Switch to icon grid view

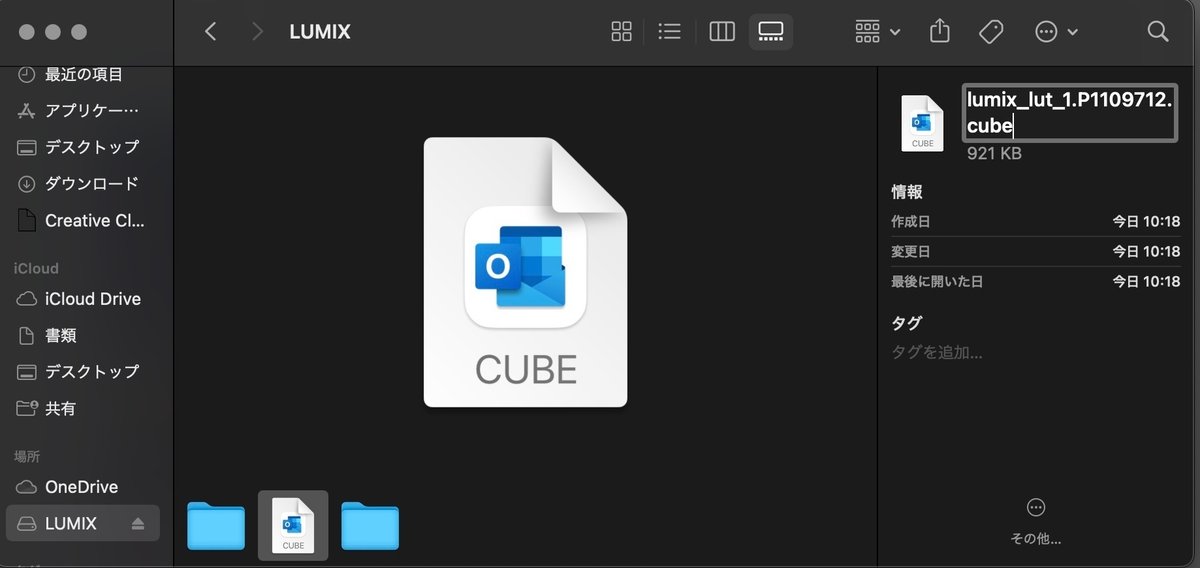(x=622, y=32)
